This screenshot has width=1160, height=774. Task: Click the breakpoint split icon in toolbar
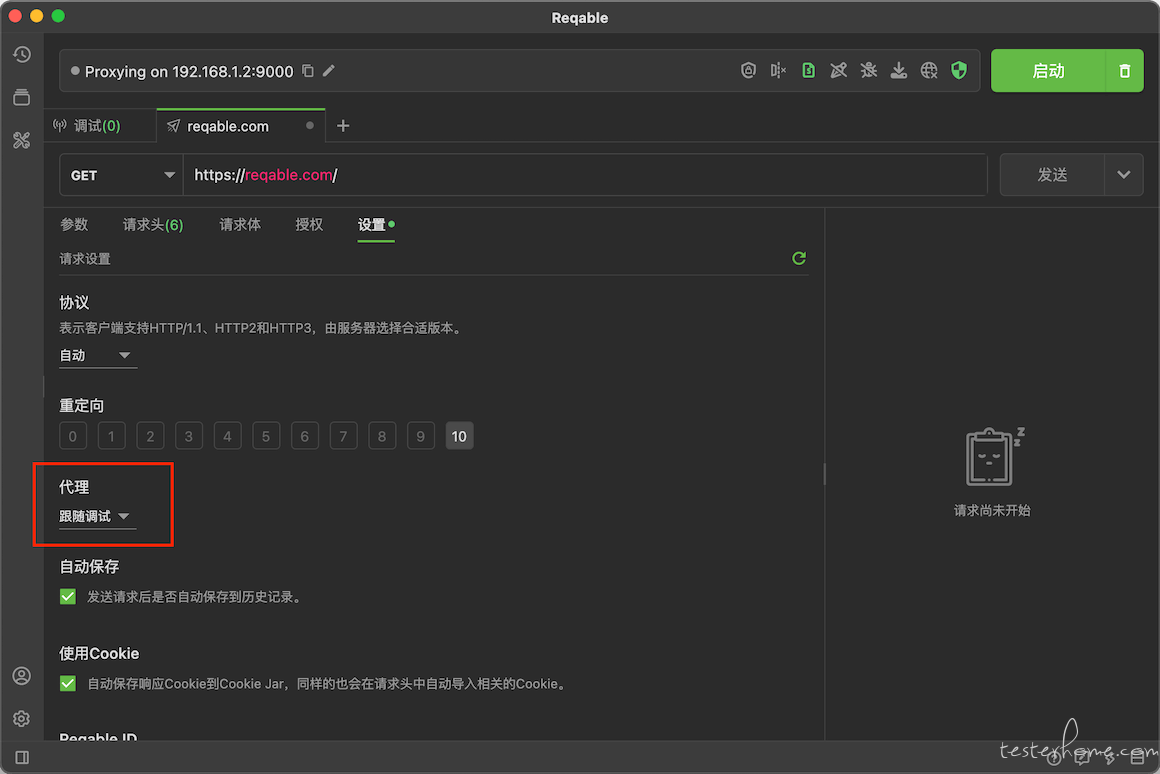[778, 71]
